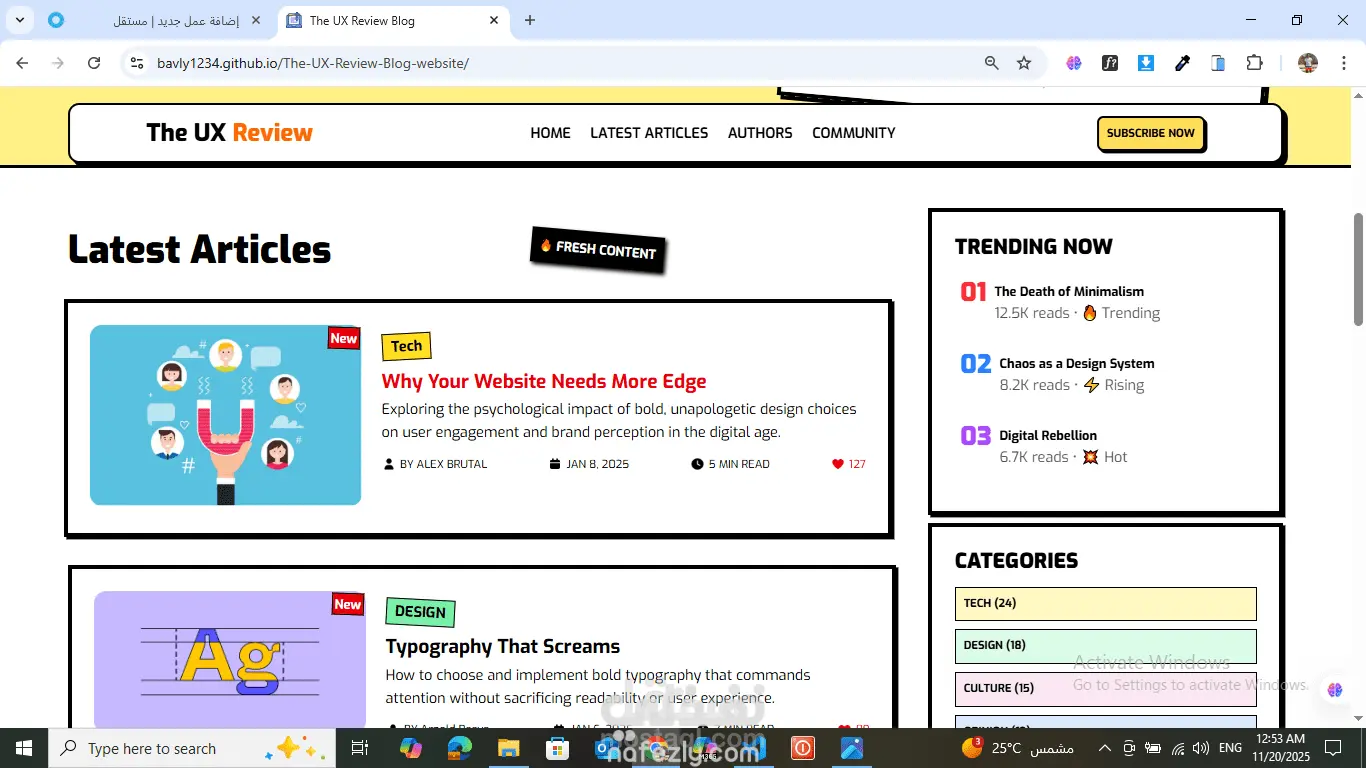Open trending 'The Death of Minimalism'

coord(1069,291)
